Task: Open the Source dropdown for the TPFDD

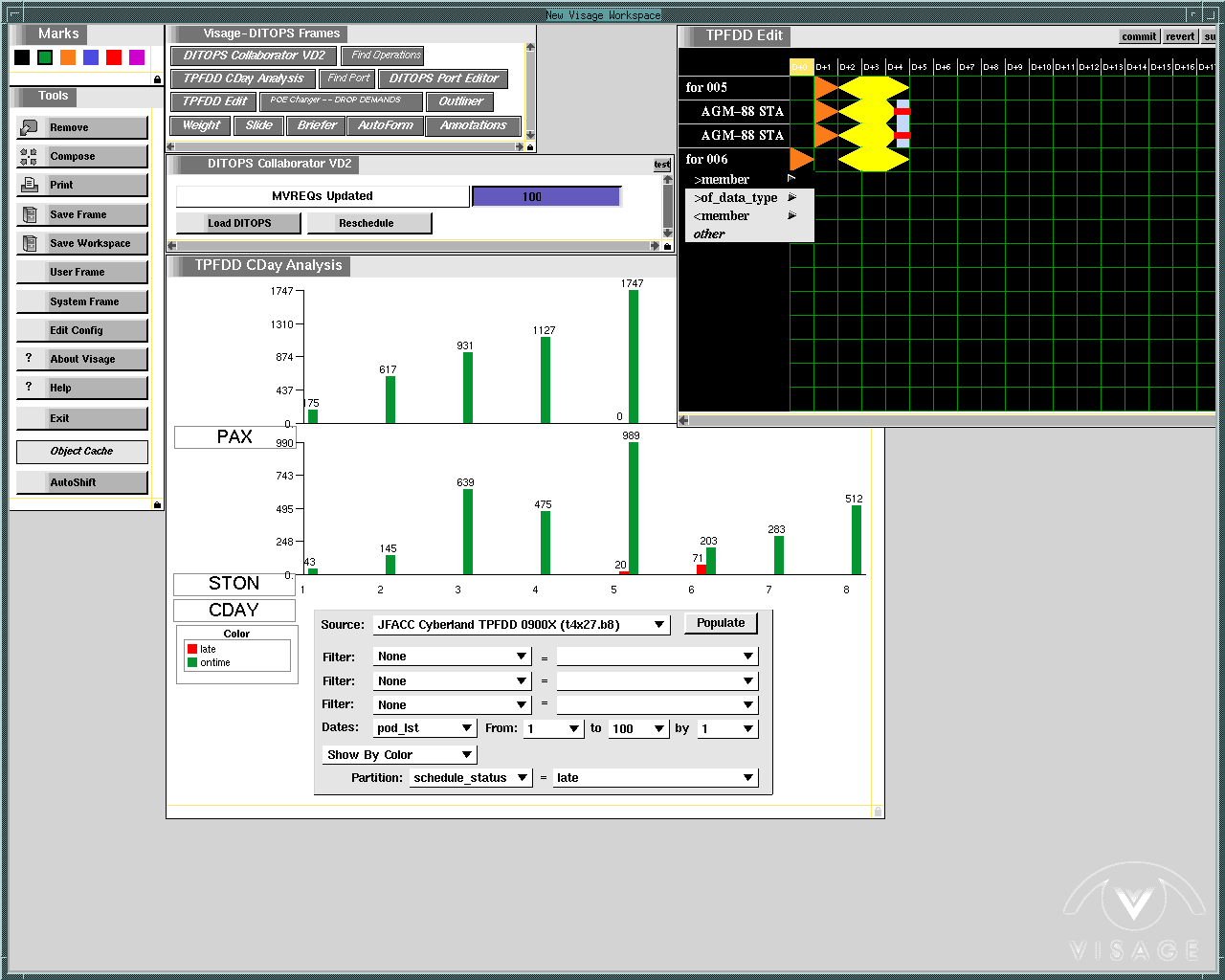Action: coord(659,625)
